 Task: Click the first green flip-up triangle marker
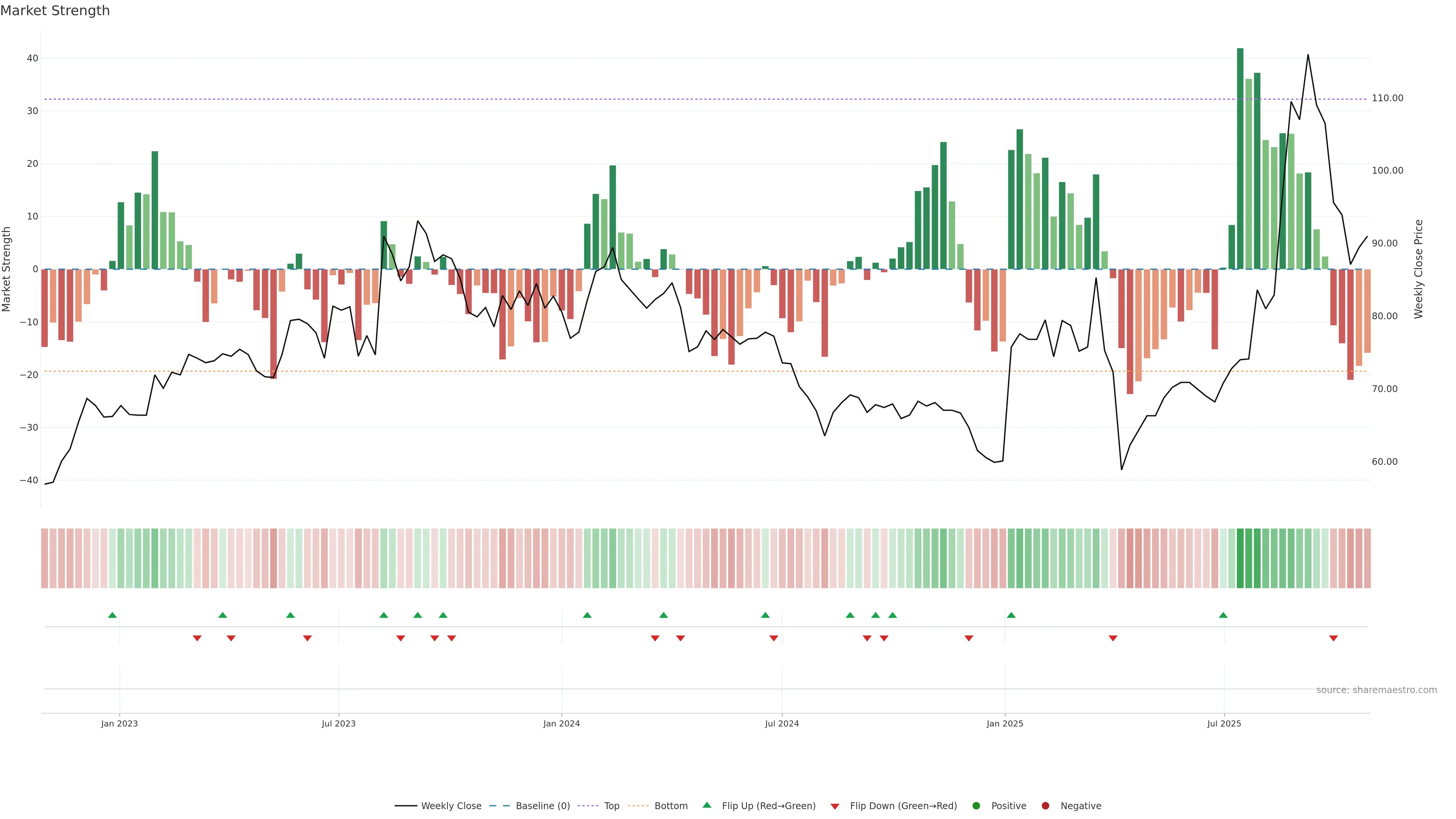click(x=113, y=615)
